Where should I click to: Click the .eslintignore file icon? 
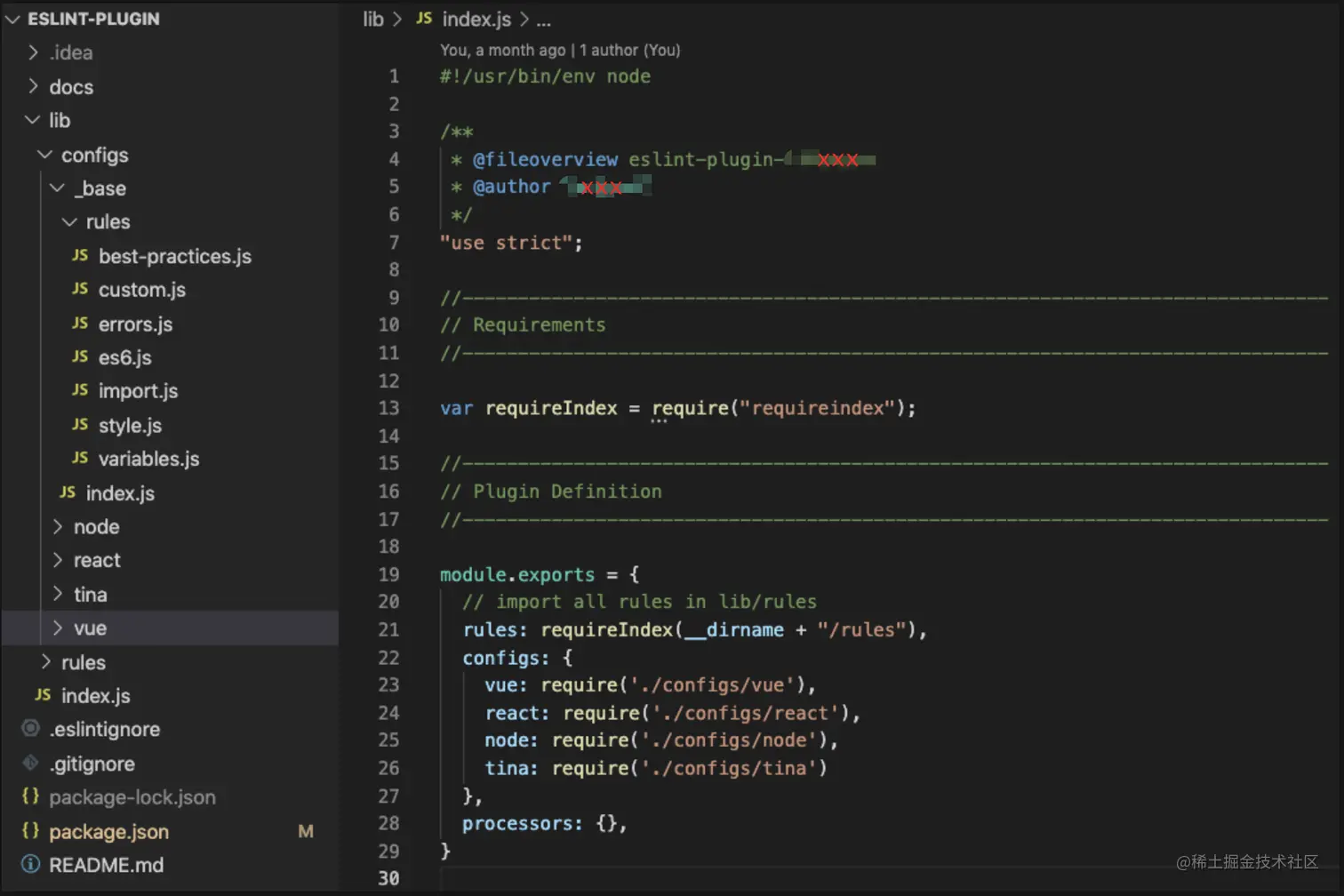pyautogui.click(x=30, y=729)
